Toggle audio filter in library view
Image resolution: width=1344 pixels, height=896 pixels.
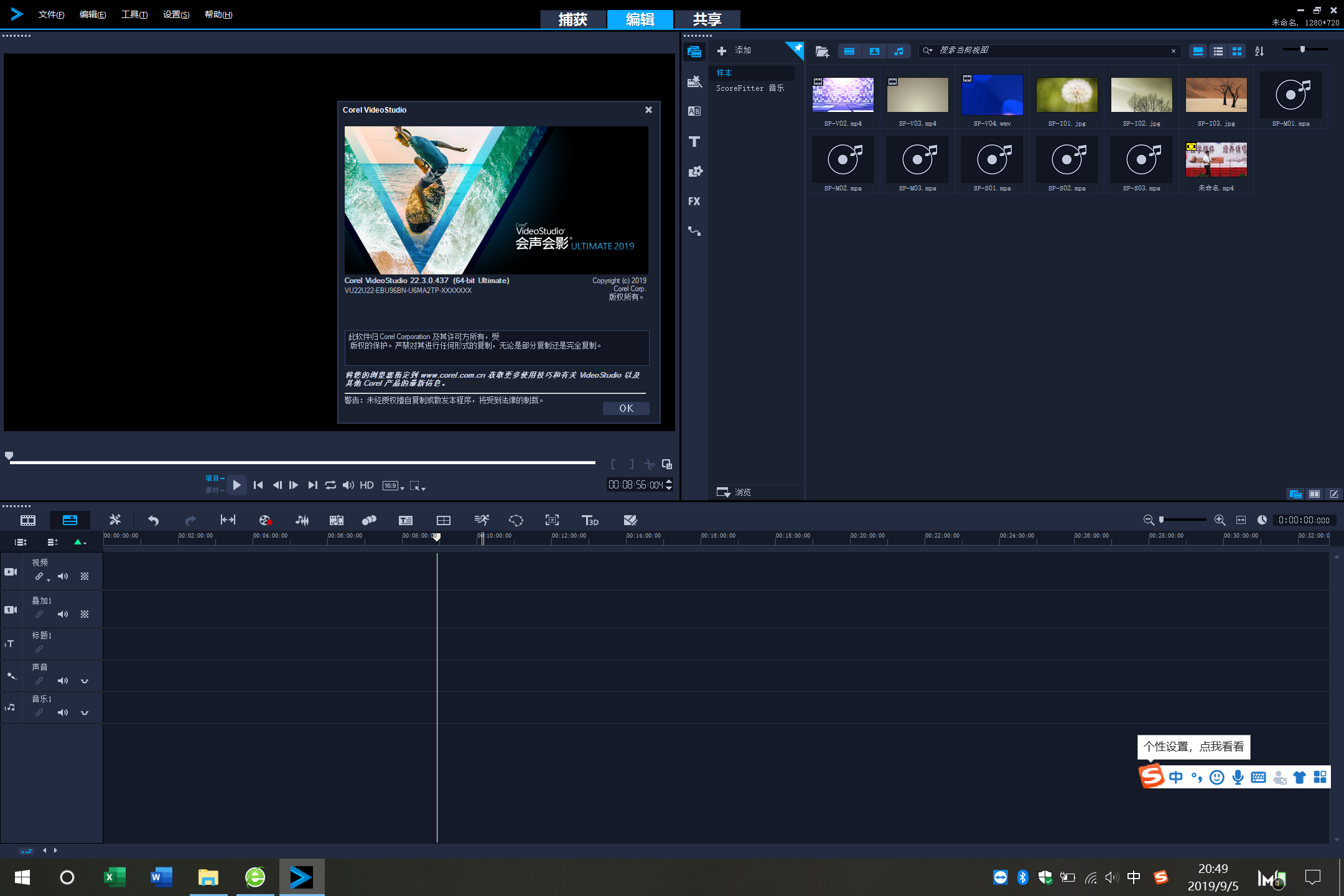pos(898,51)
